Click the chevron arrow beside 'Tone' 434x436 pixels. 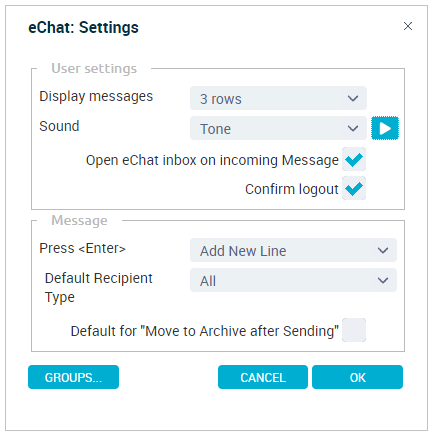353,128
